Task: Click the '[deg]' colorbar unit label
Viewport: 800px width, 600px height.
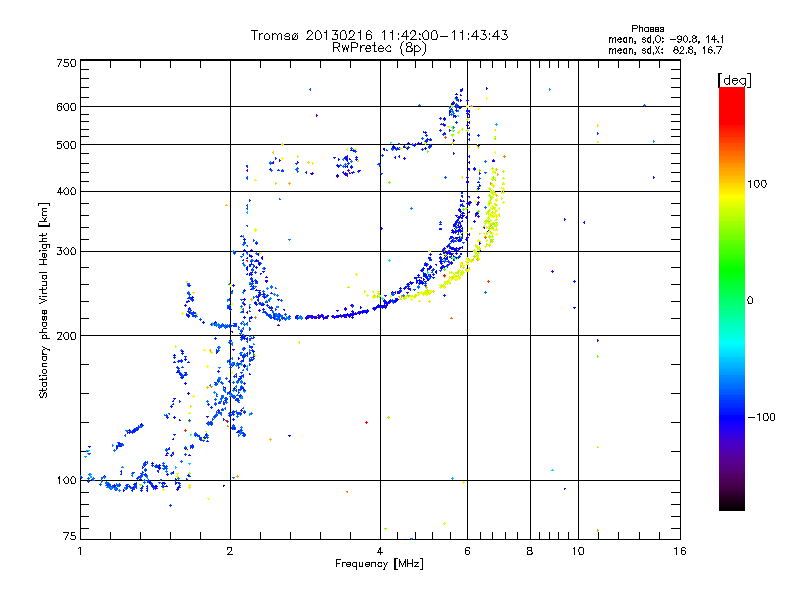Action: click(734, 80)
